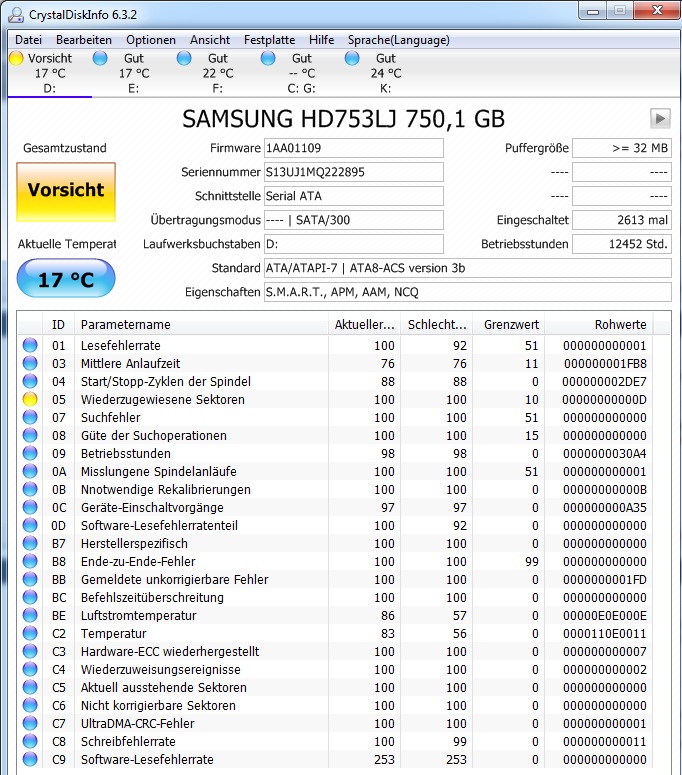This screenshot has width=682, height=775.
Task: Open the Festplatte menu
Action: 269,40
